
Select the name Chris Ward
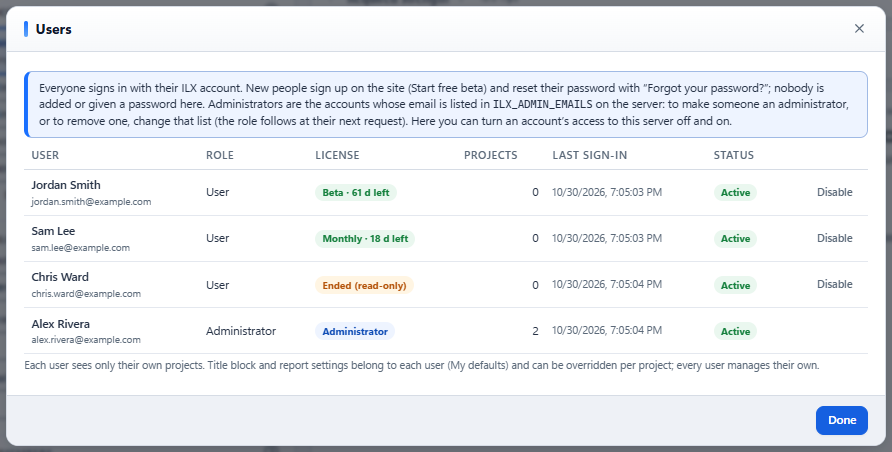[x=60, y=277]
